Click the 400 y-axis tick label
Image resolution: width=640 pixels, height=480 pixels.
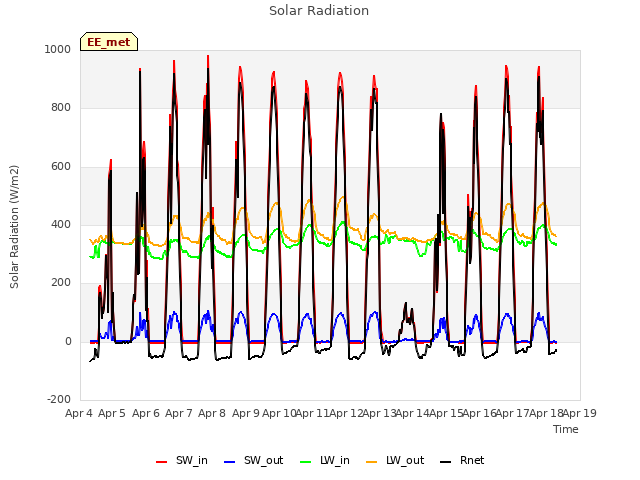61,224
